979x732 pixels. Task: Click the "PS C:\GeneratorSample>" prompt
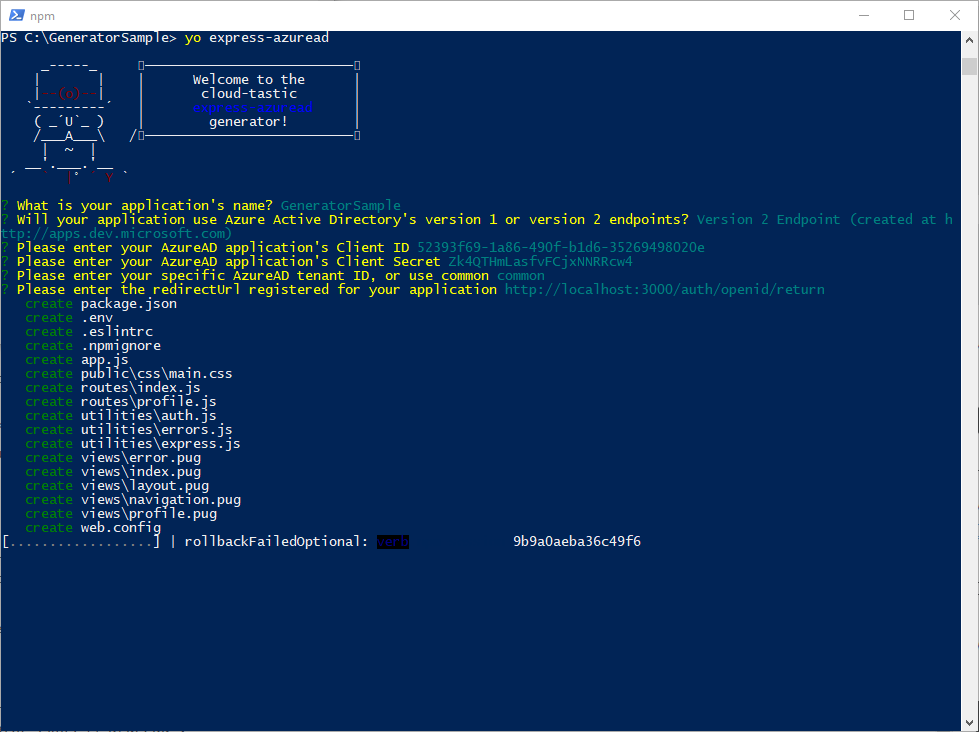89,38
